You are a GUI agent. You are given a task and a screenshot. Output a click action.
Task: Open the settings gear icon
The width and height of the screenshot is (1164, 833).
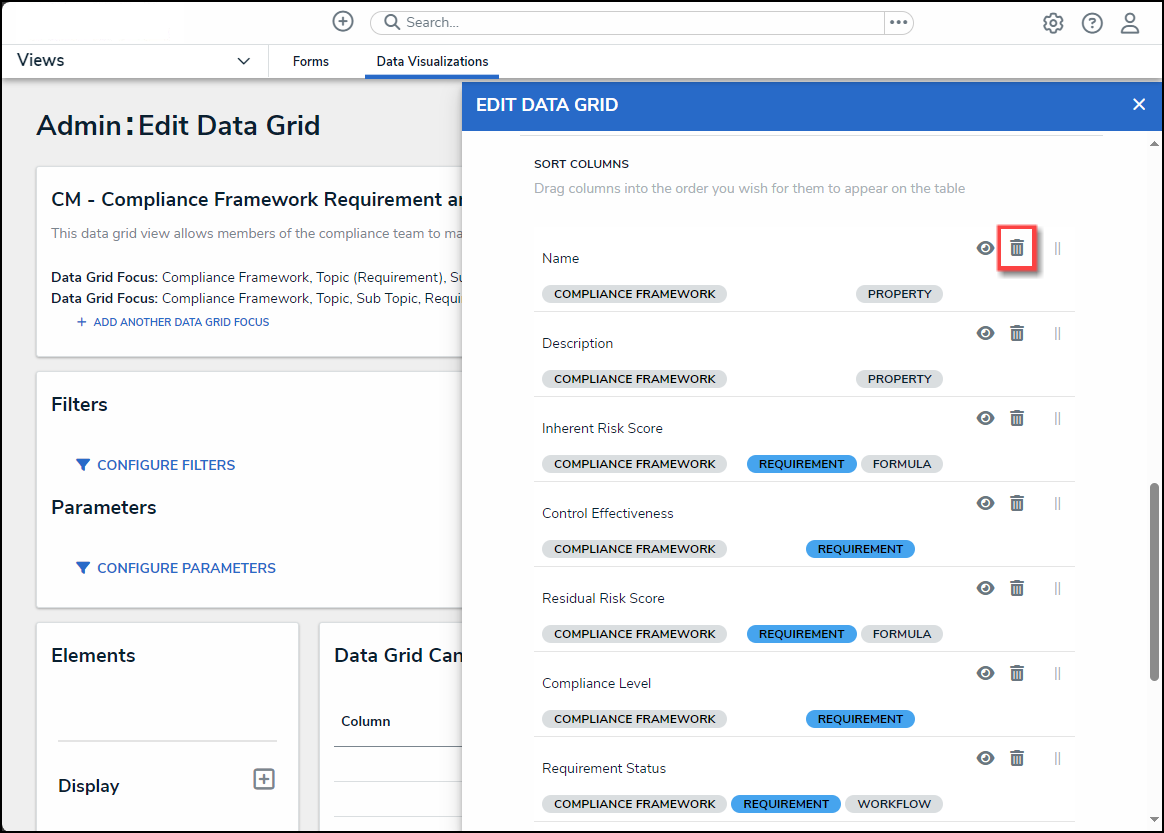1053,23
